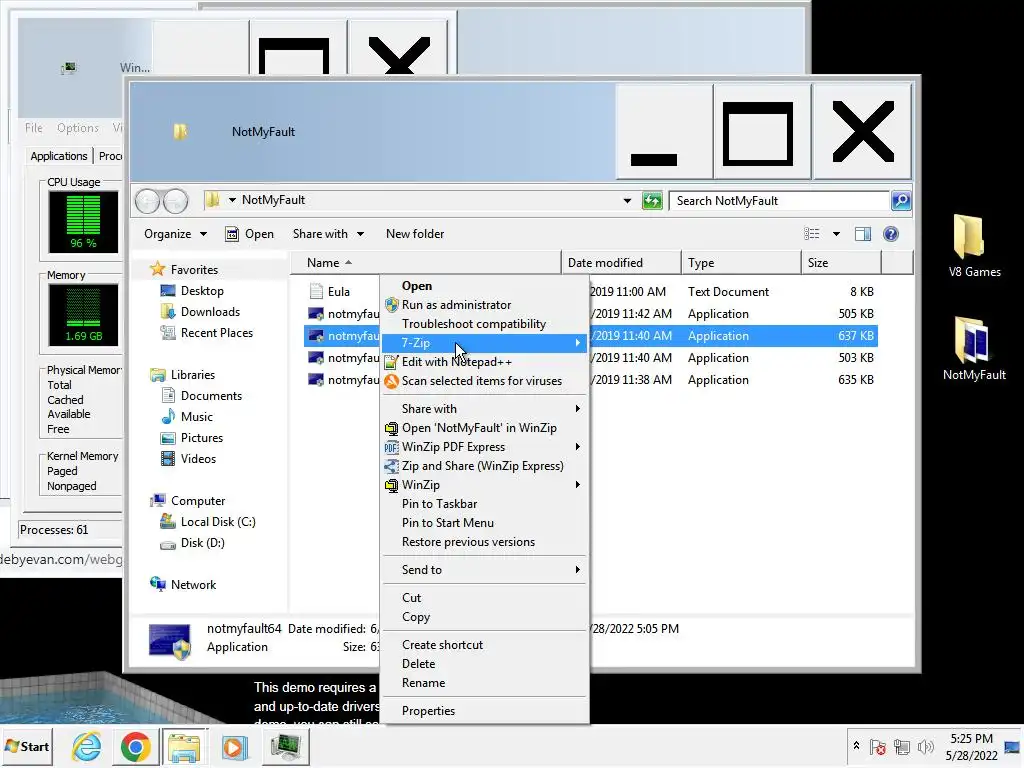Image resolution: width=1024 pixels, height=768 pixels.
Task: Open the address bar history dropdown arrow
Action: (627, 200)
